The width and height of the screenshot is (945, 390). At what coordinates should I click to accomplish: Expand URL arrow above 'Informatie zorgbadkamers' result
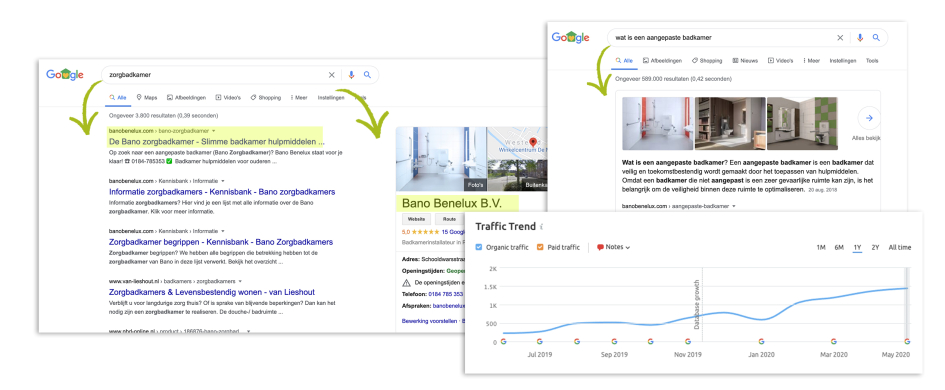[x=222, y=181]
